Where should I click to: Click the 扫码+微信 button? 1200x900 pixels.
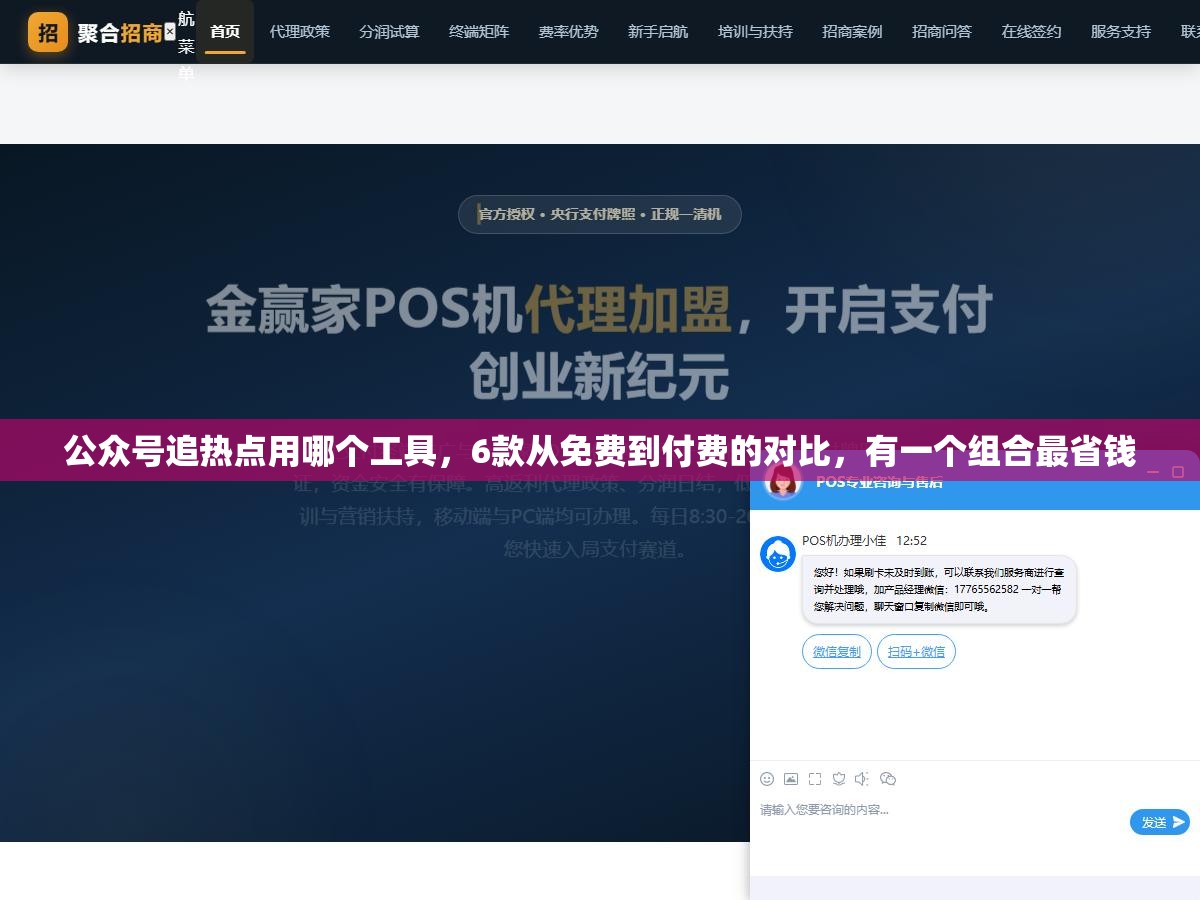tap(917, 652)
